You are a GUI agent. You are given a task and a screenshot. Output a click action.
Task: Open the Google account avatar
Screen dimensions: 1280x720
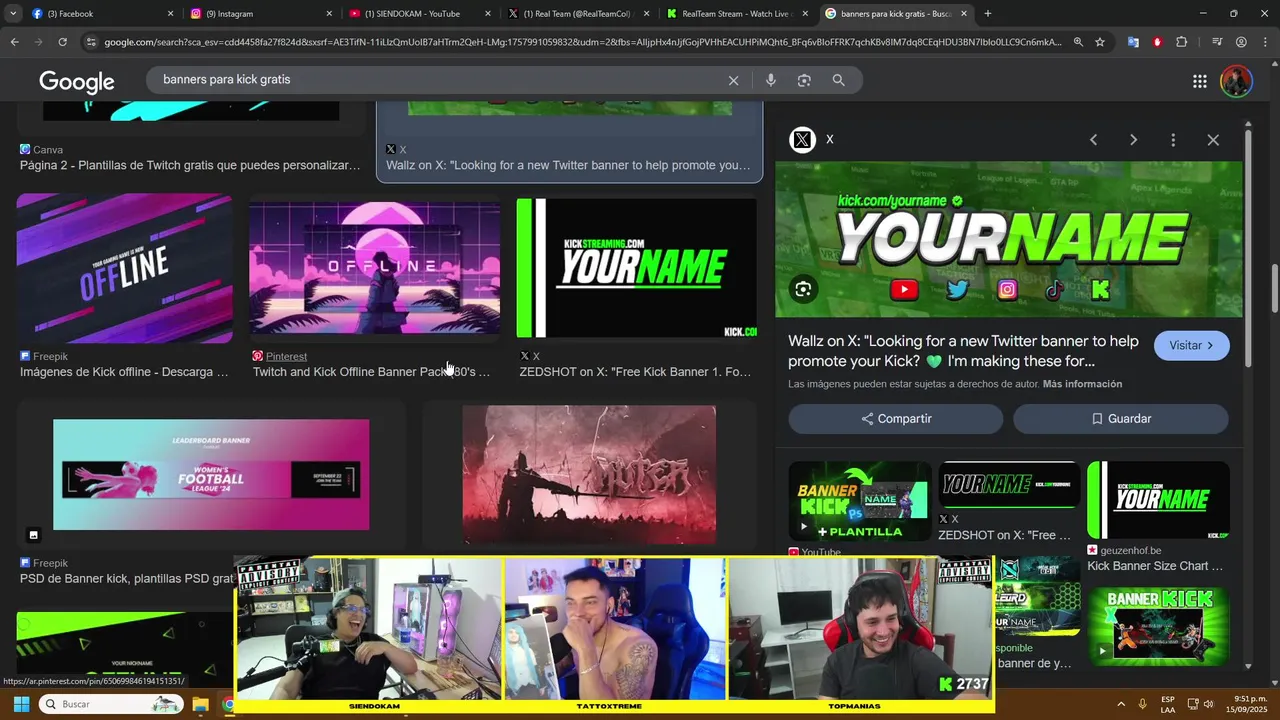[1236, 81]
